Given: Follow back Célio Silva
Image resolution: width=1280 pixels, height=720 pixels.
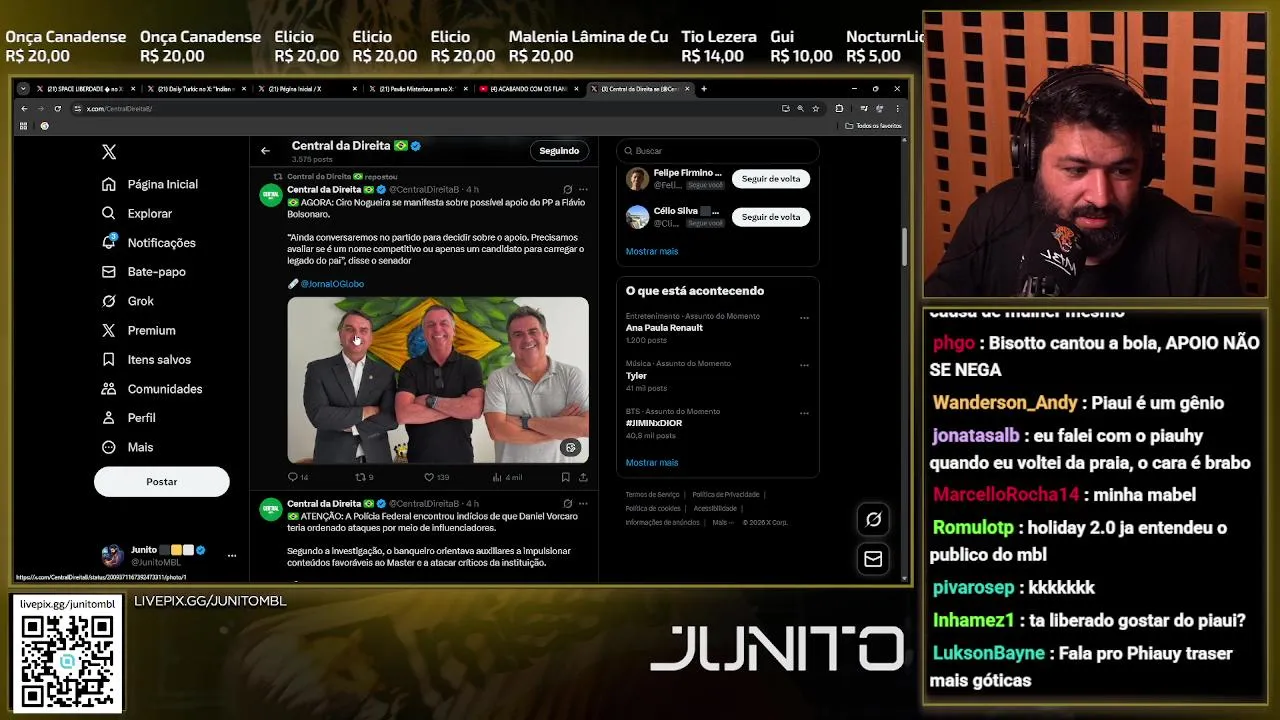Looking at the screenshot, I should 770,216.
